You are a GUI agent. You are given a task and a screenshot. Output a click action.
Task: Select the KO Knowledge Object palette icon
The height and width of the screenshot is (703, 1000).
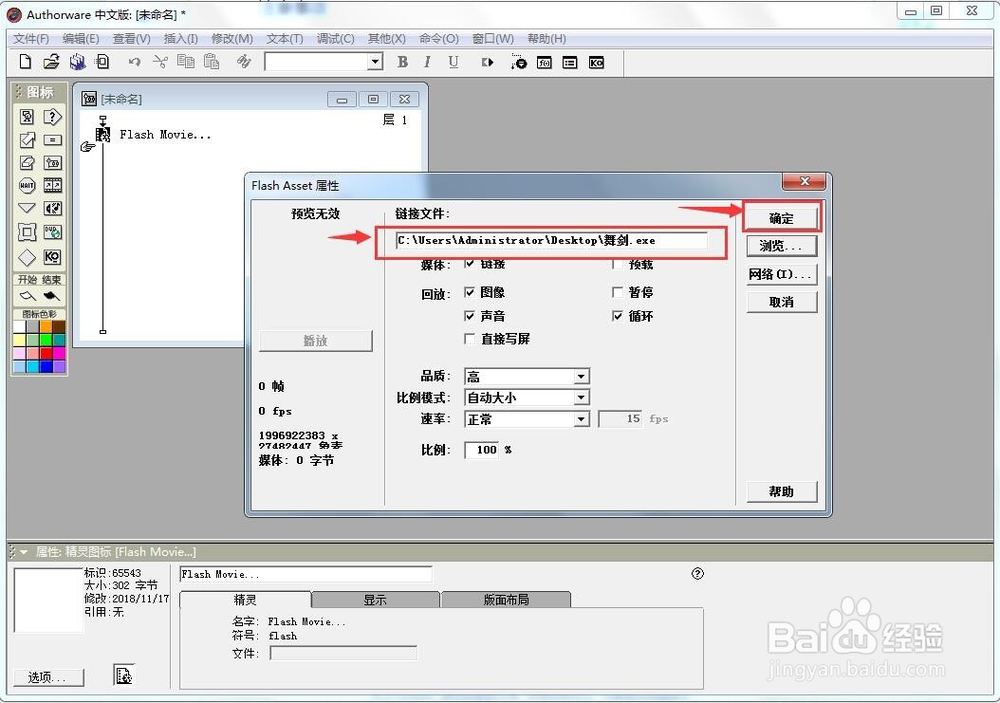(52, 257)
